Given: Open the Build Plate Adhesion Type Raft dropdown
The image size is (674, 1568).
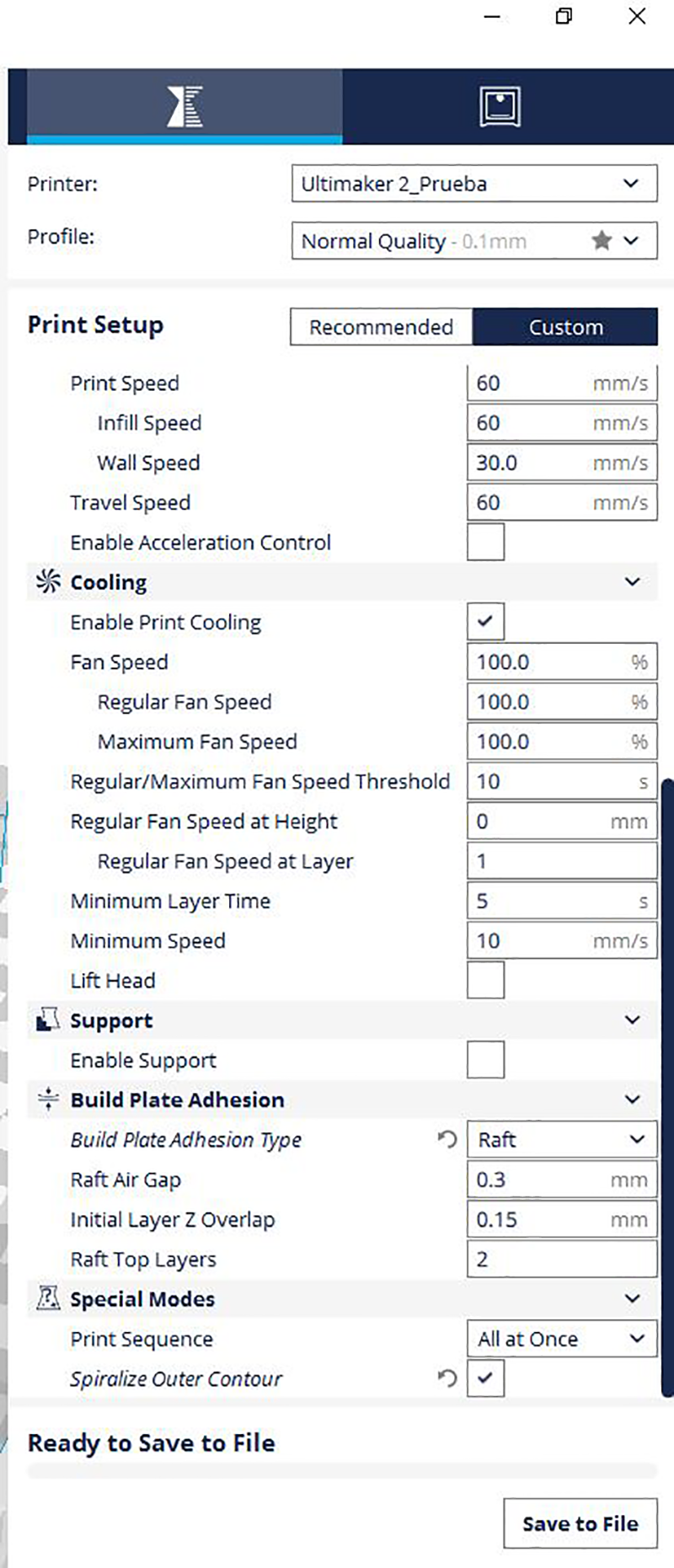Looking at the screenshot, I should (562, 1140).
